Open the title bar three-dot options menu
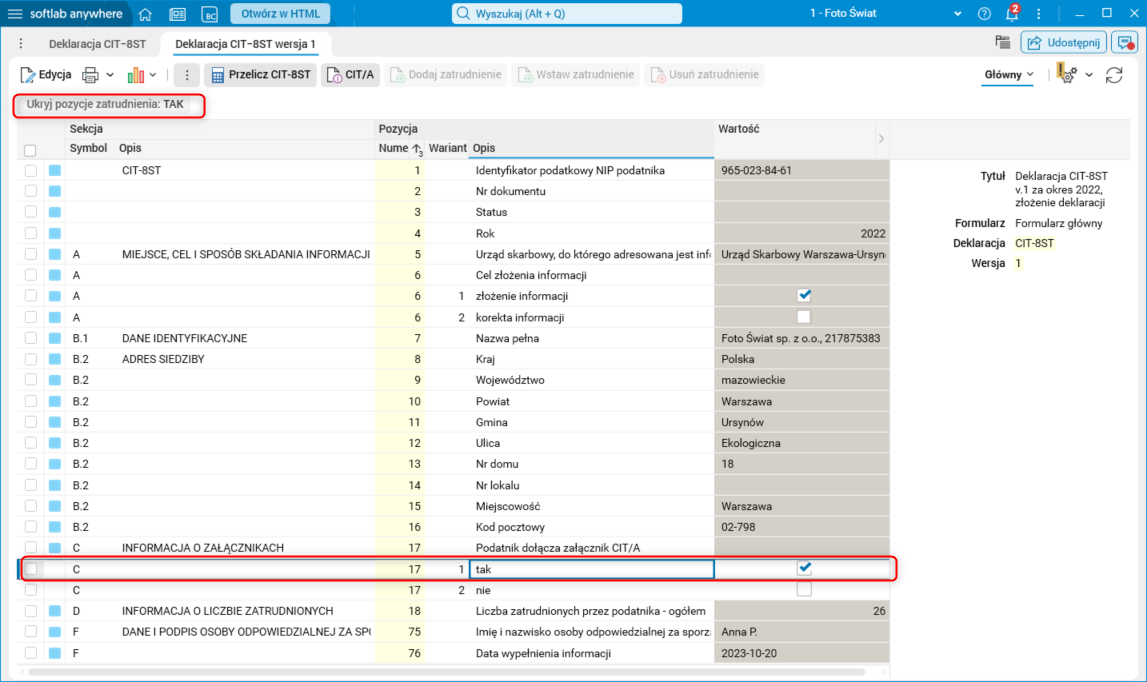Image resolution: width=1147 pixels, height=682 pixels. click(1039, 14)
